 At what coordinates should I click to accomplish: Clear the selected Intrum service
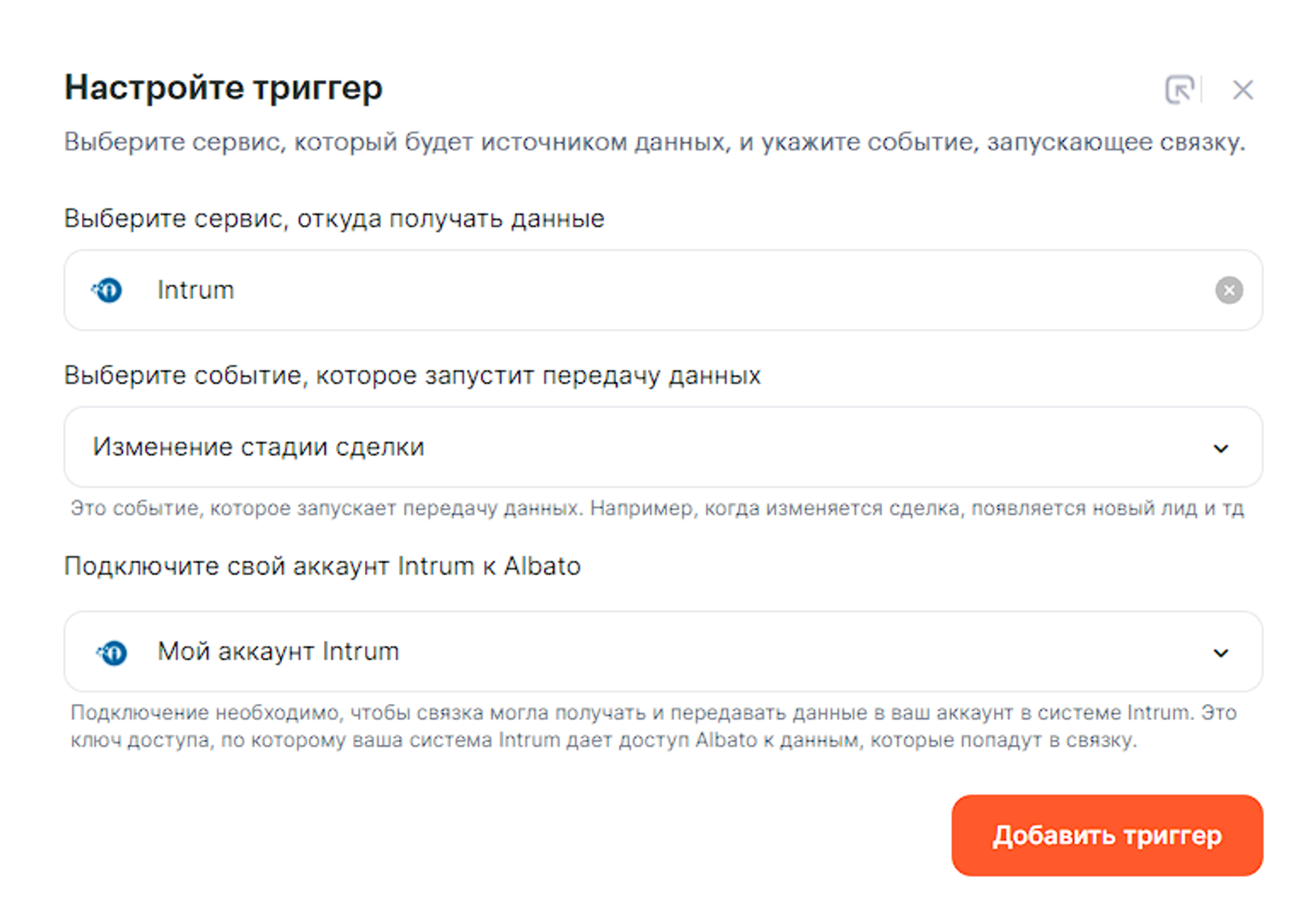[x=1229, y=290]
